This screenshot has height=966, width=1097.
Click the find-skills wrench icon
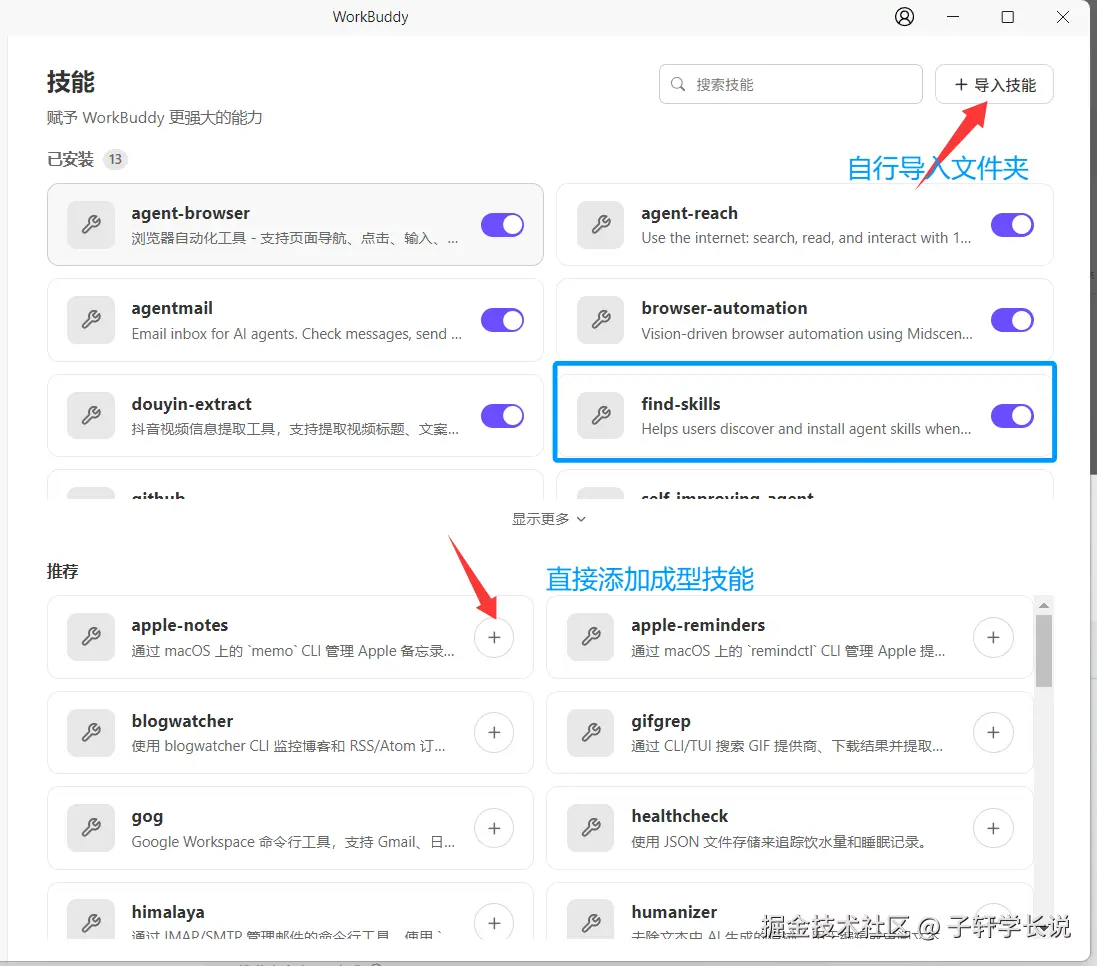(x=600, y=415)
